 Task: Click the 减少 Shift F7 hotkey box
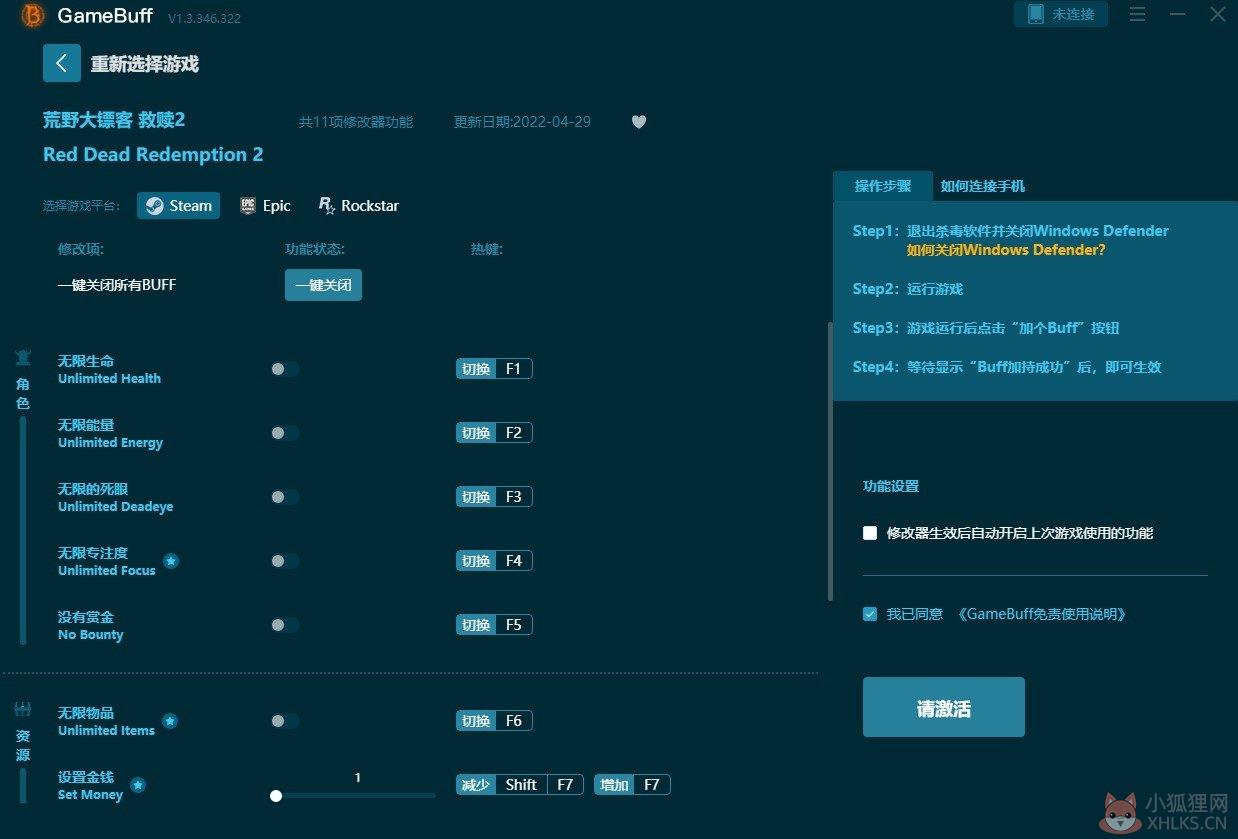click(520, 785)
